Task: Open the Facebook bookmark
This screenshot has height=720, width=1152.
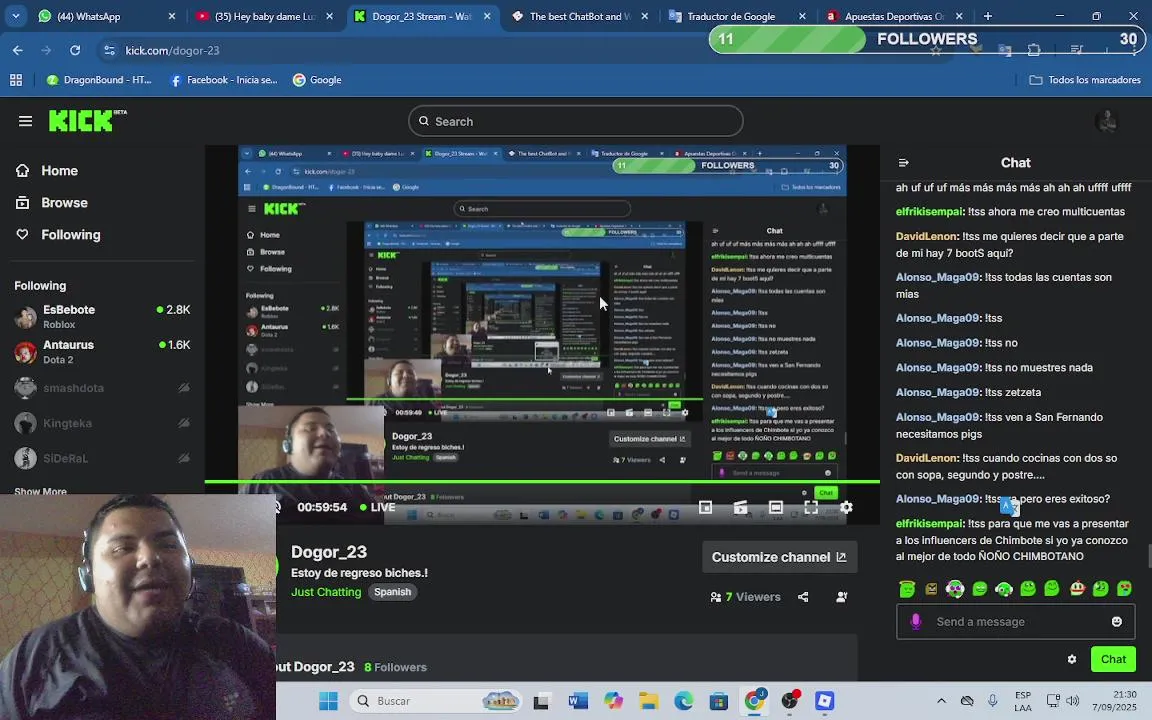Action: coord(223,80)
